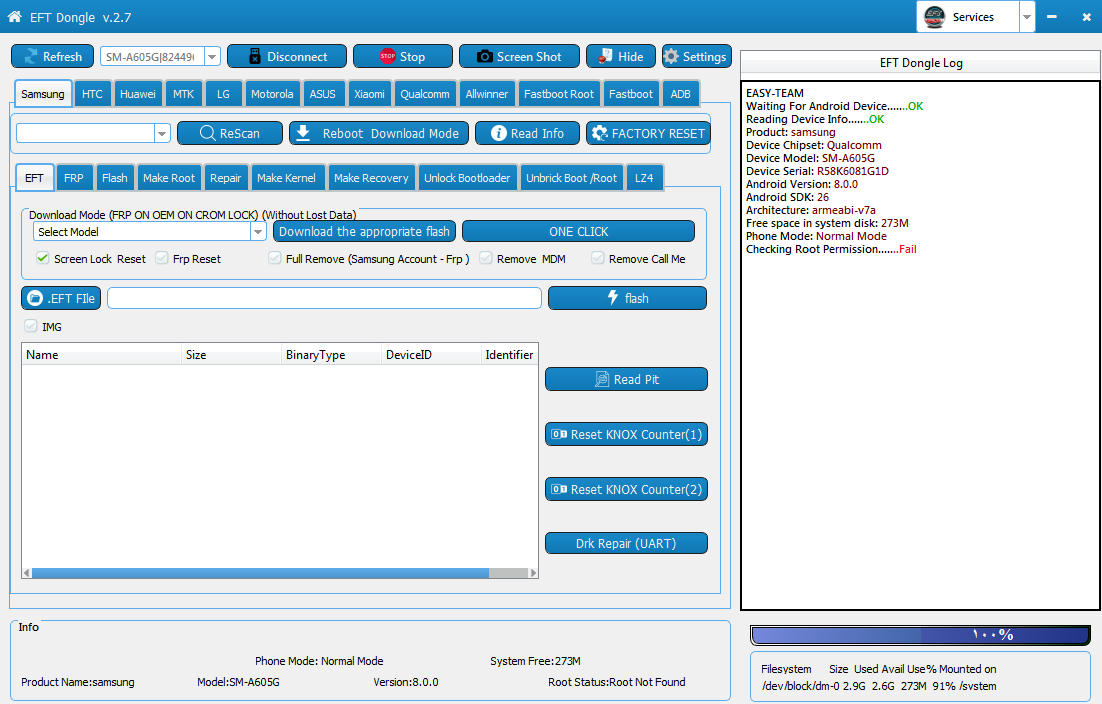This screenshot has height=704, width=1102.
Task: Switch to the MTK tab
Action: 183,93
